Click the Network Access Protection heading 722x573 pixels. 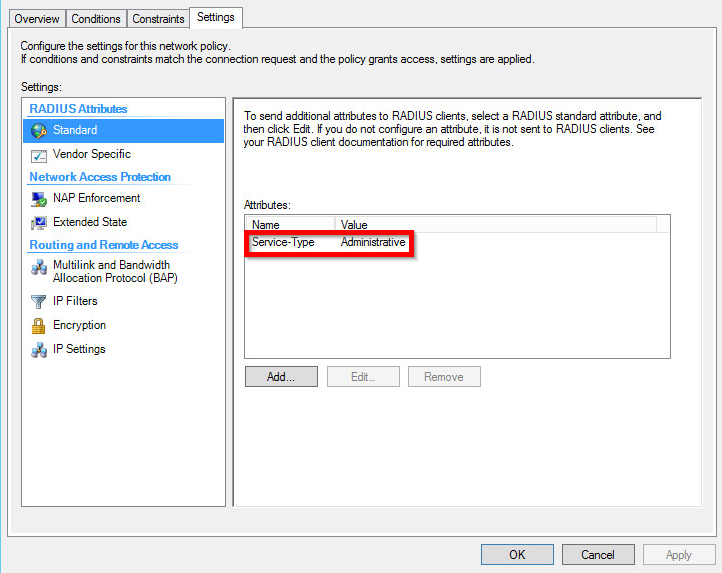coord(100,177)
